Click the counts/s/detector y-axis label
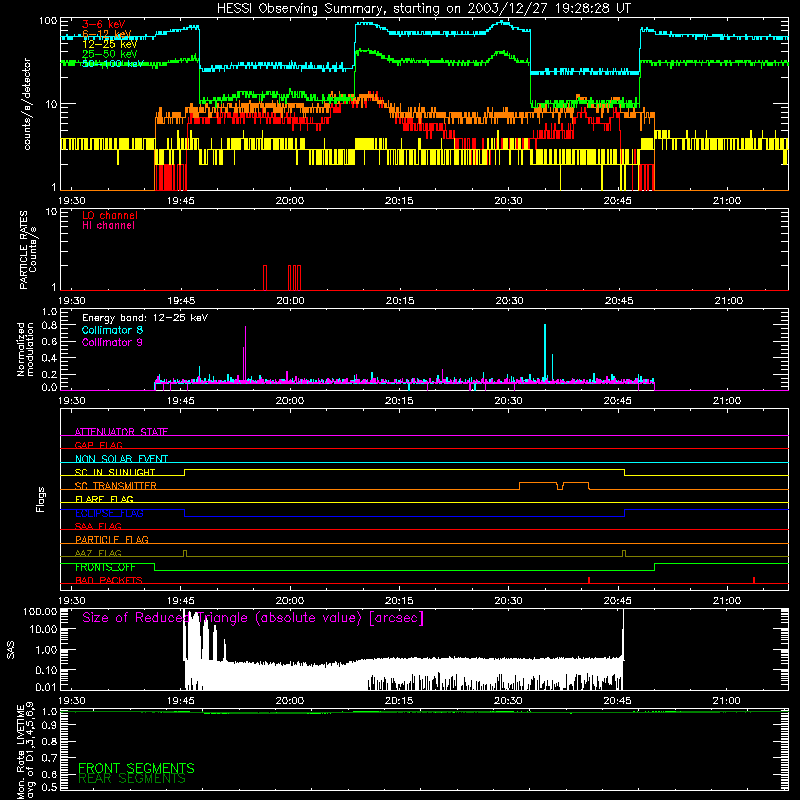 pos(27,104)
